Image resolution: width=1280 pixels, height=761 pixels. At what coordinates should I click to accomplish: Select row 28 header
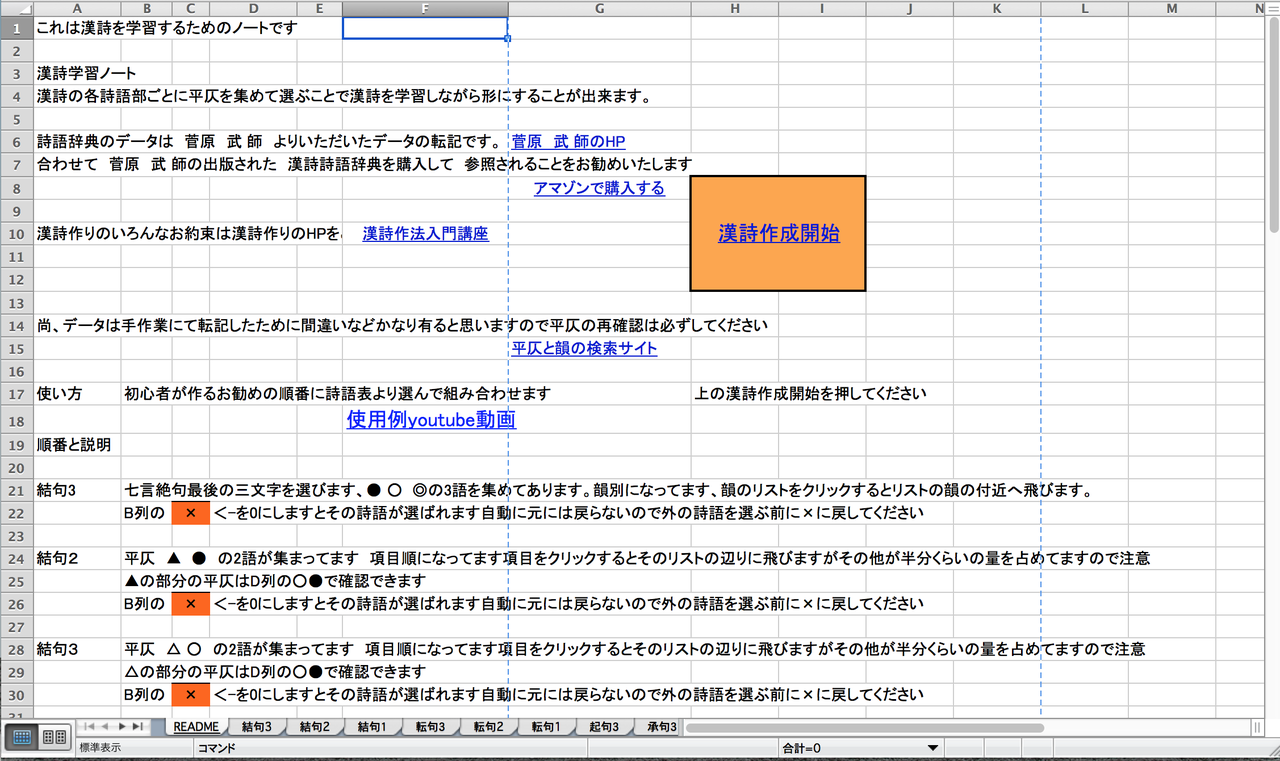tap(17, 648)
